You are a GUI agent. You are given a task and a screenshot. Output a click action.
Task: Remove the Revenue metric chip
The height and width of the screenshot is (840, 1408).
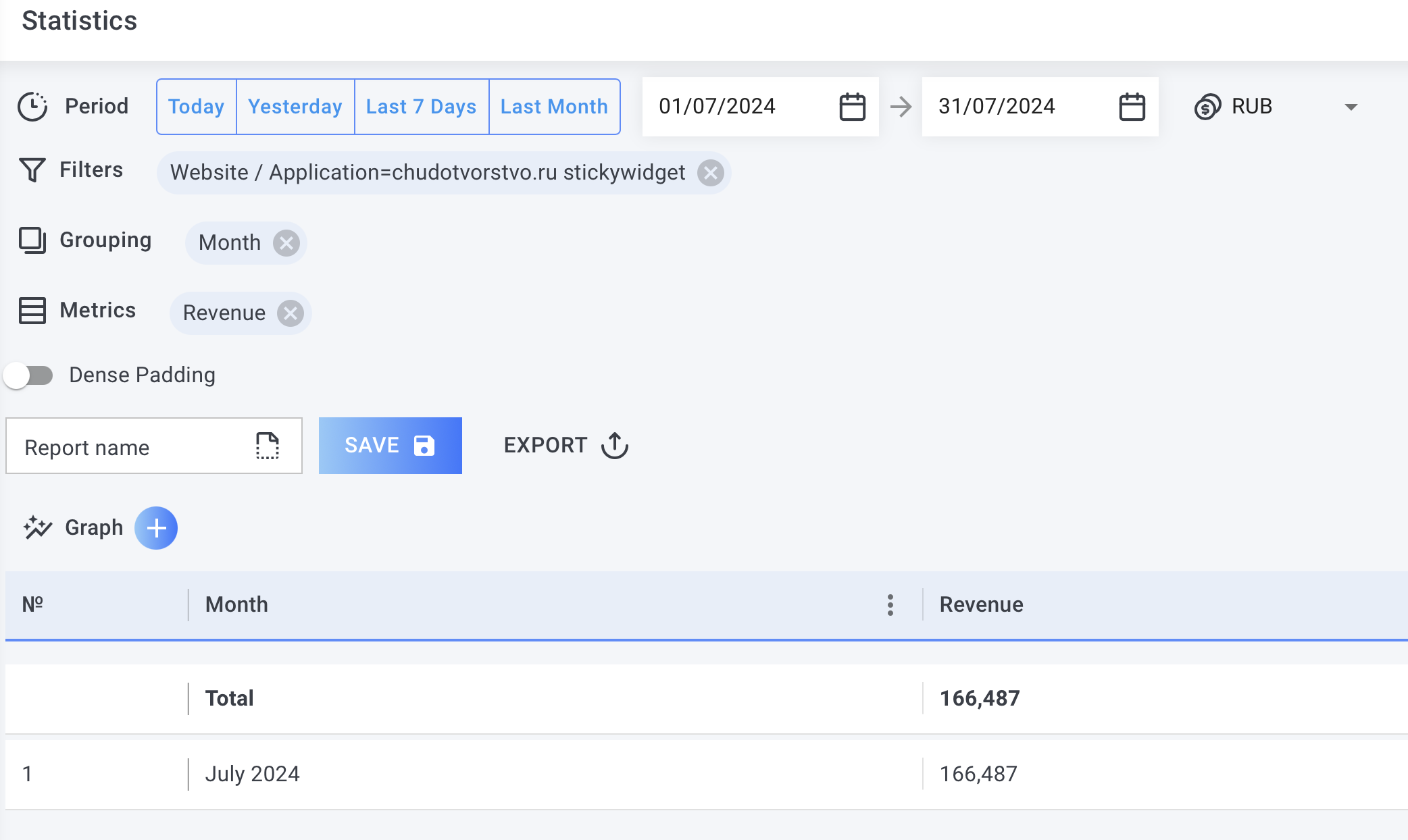coord(291,313)
